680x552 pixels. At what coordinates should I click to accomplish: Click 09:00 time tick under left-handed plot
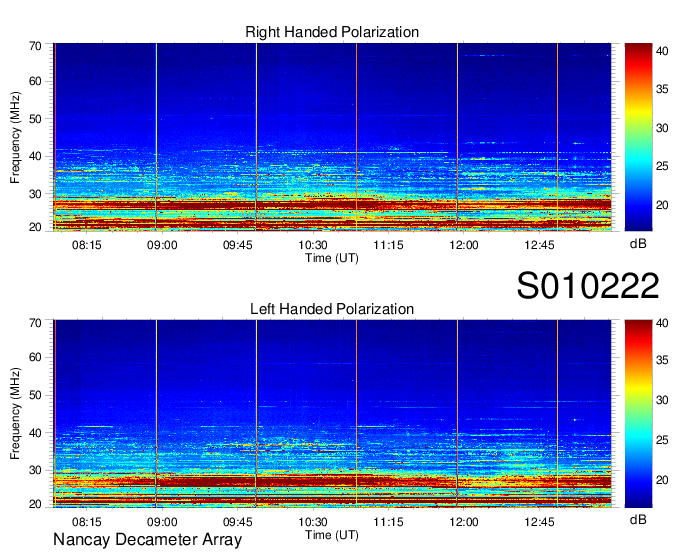162,522
